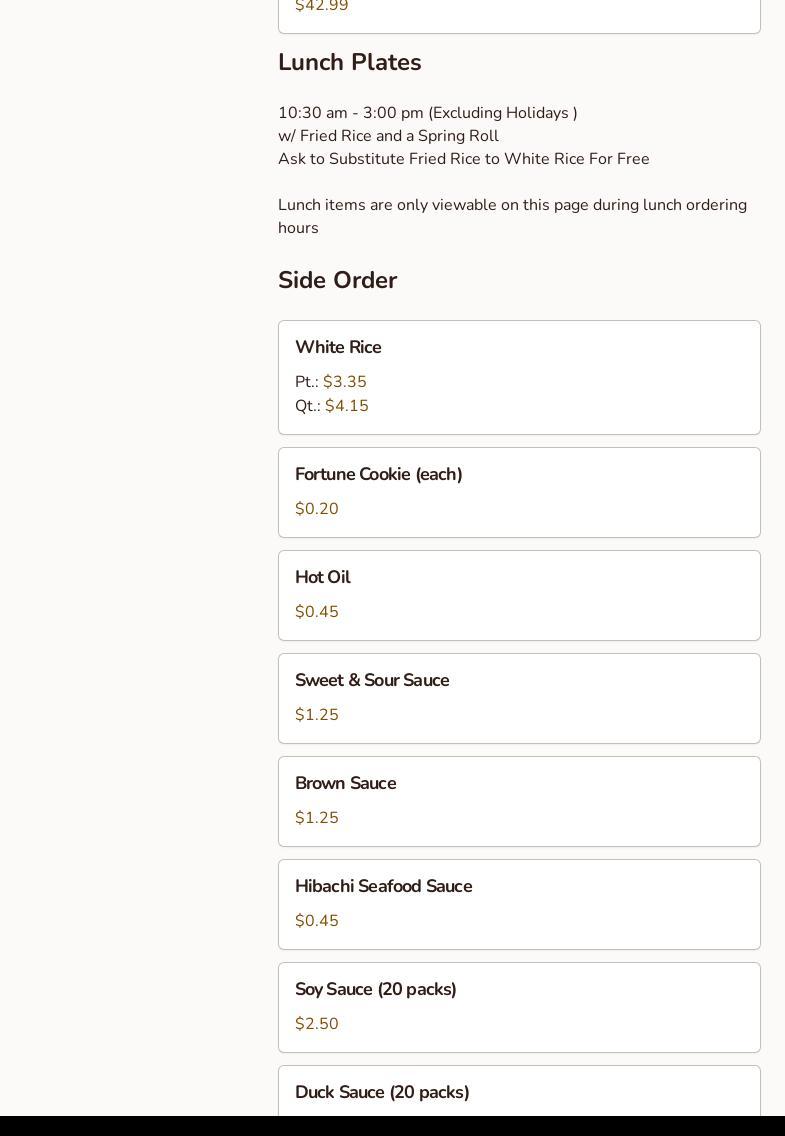Screen dimensions: 785x1136
Task: Click the Fortune Cookie $0.20 price
Action: pos(316,509)
